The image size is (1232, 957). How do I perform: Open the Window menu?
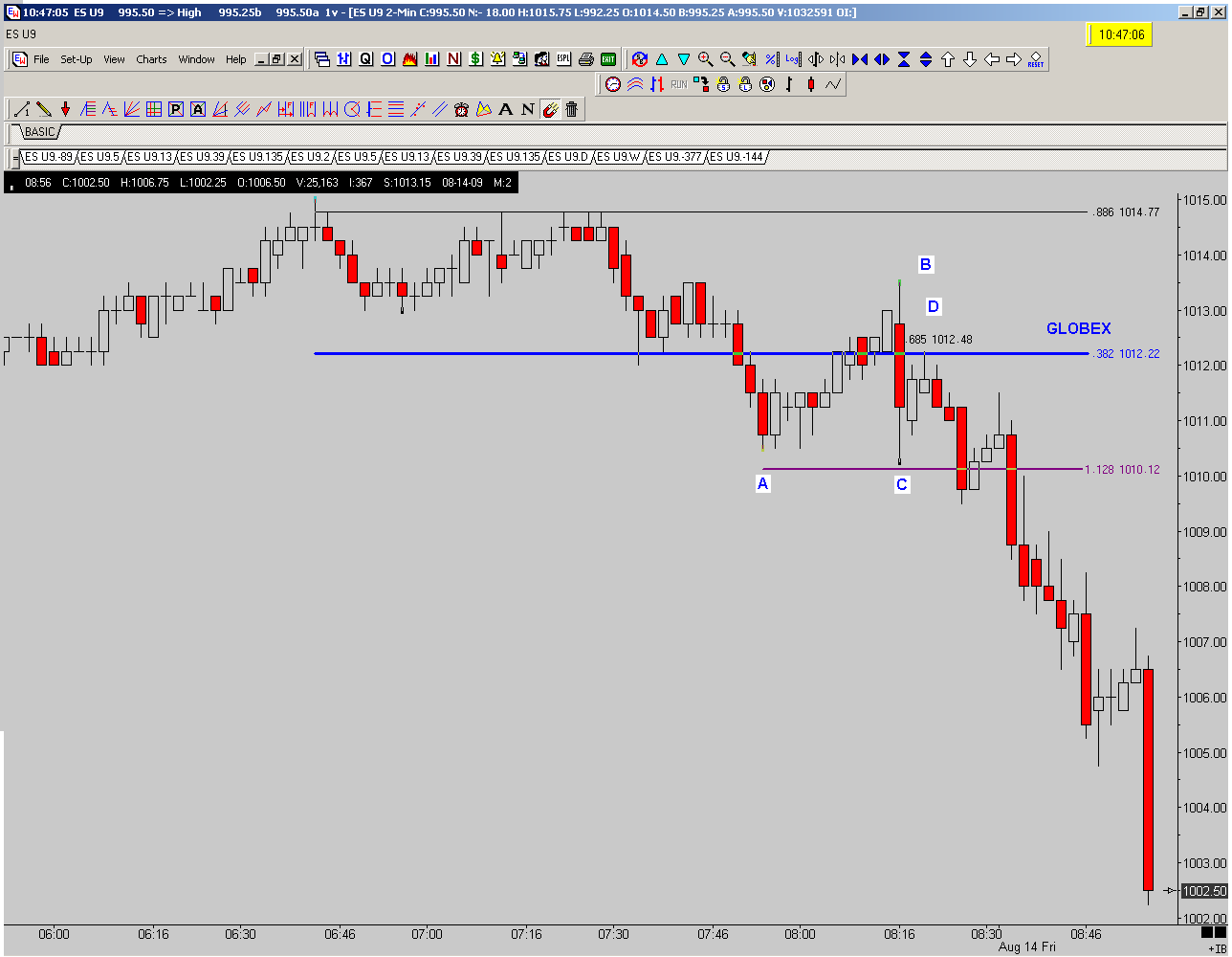[x=196, y=59]
